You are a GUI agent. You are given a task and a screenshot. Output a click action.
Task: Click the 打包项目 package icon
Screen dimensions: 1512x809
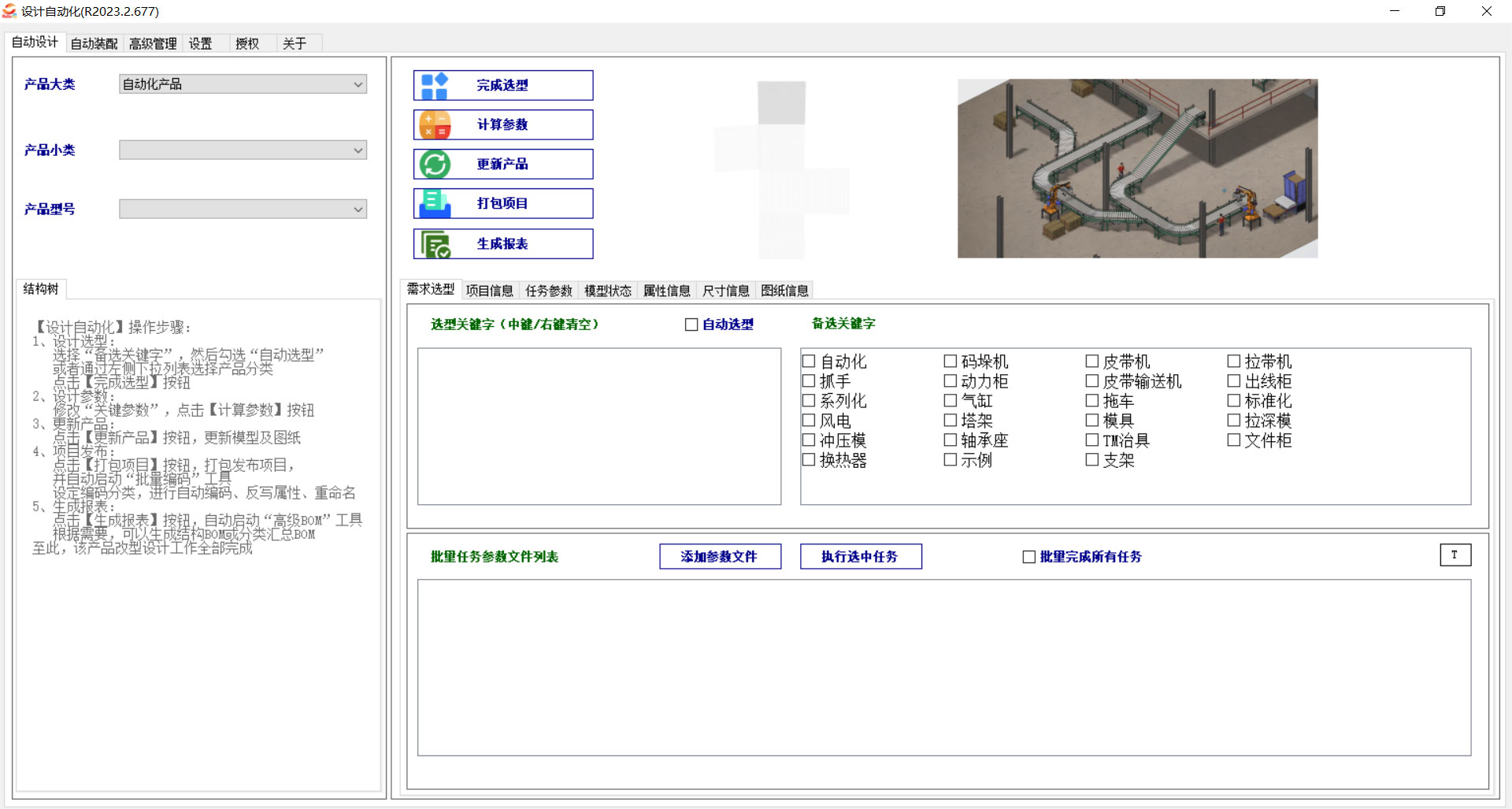pos(434,203)
